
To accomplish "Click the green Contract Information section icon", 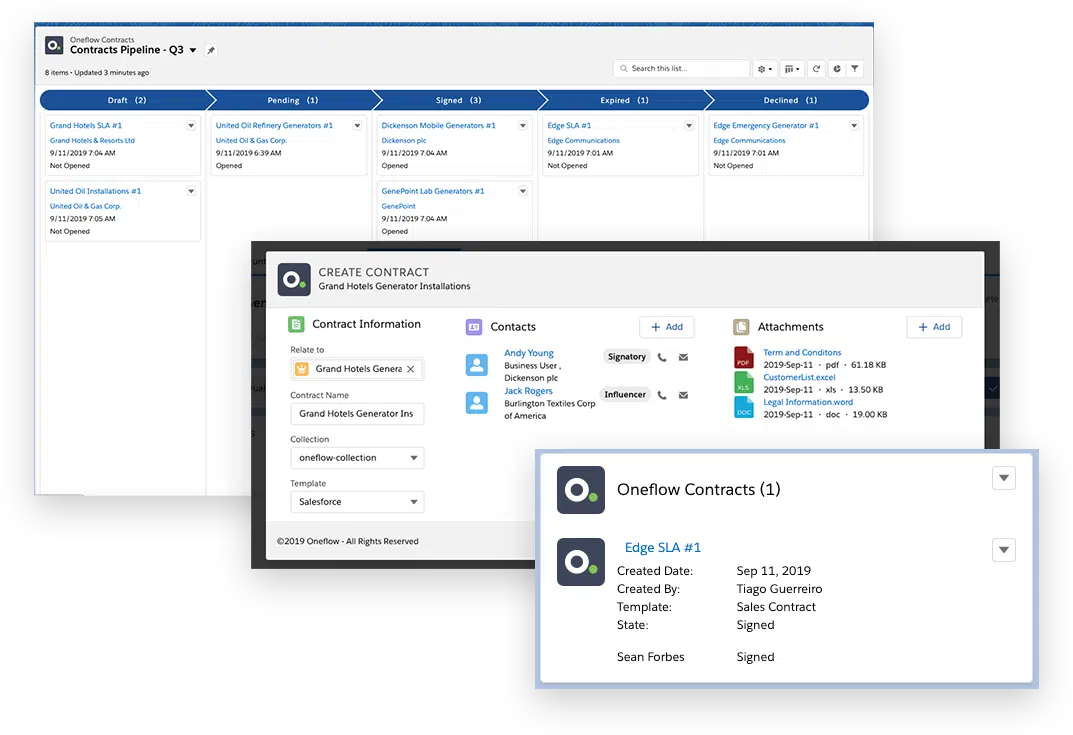I will (x=296, y=324).
